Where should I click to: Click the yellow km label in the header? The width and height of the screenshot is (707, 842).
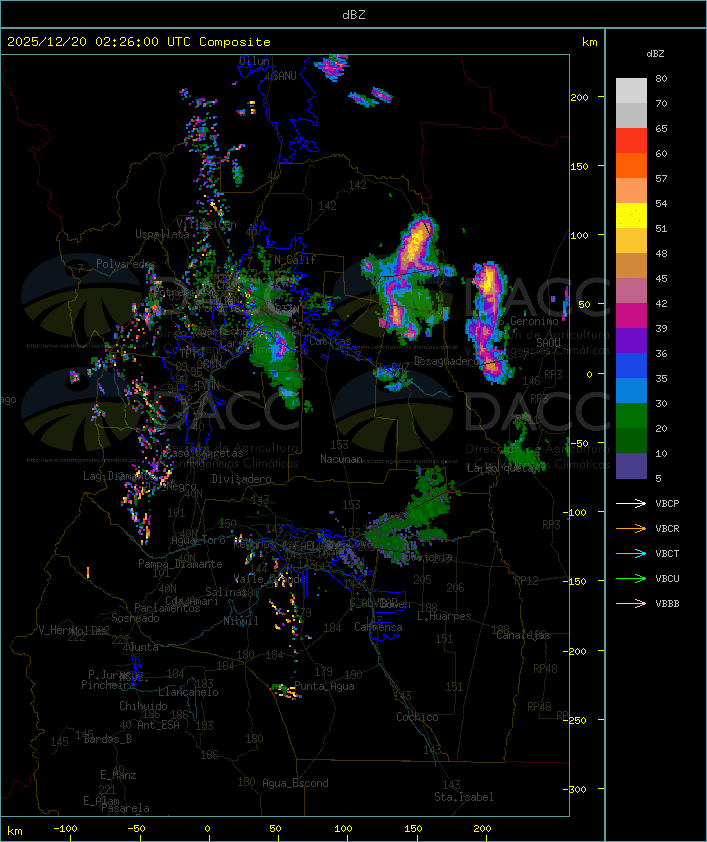coord(589,42)
